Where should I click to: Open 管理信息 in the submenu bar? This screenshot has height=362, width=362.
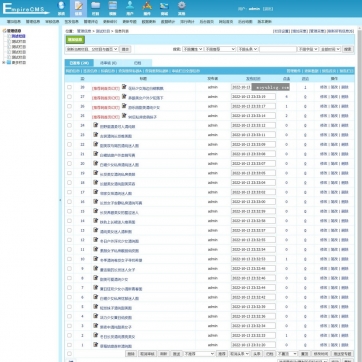click(x=33, y=22)
